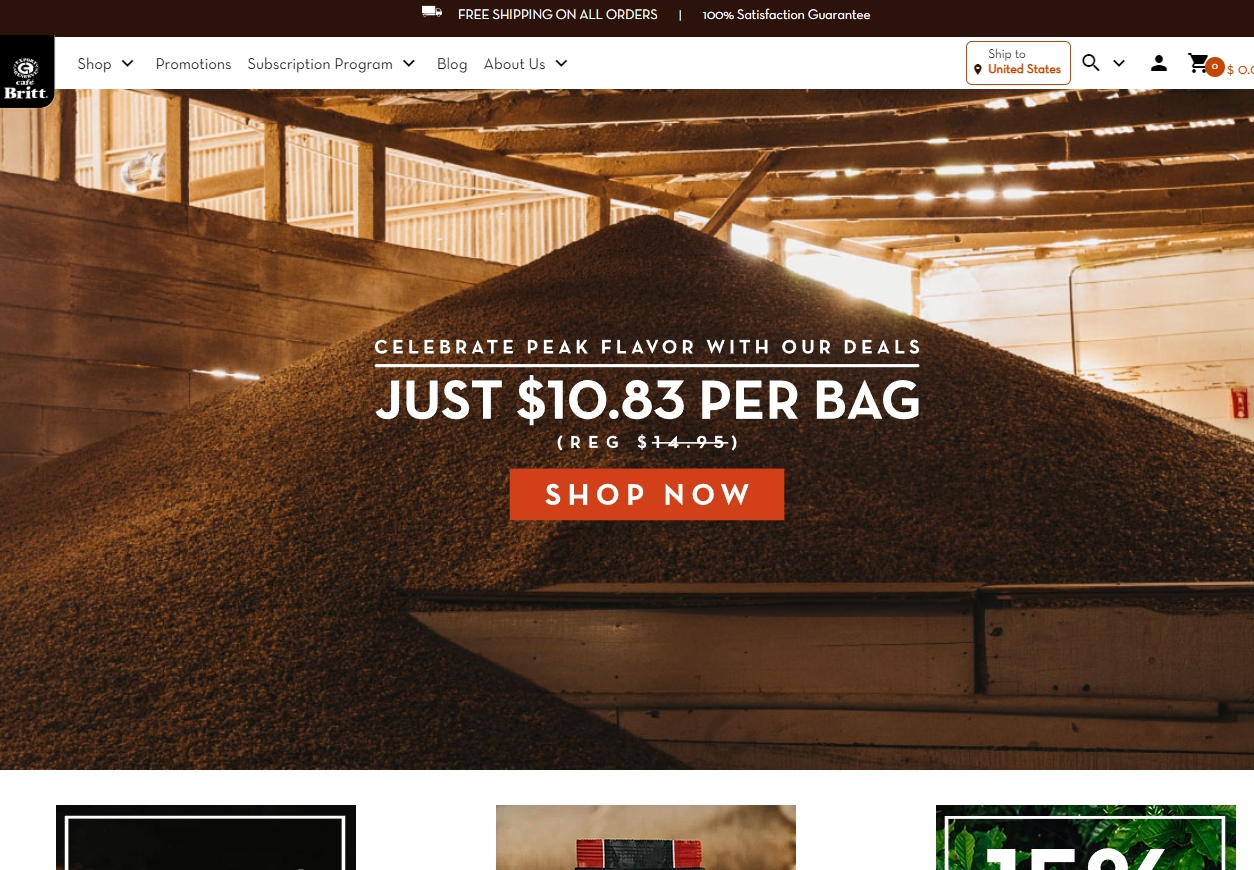This screenshot has width=1254, height=870.
Task: Click the orange cart item count badge
Action: pos(1214,67)
